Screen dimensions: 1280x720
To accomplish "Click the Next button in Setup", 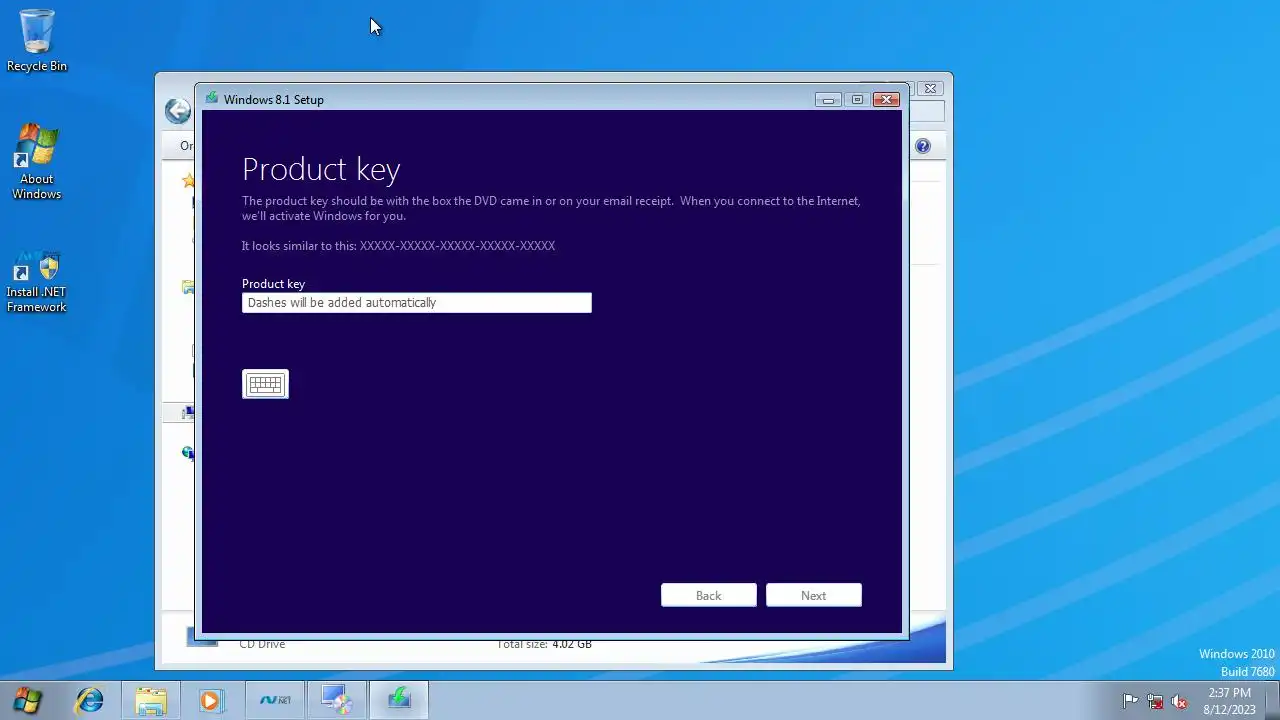I will (813, 595).
